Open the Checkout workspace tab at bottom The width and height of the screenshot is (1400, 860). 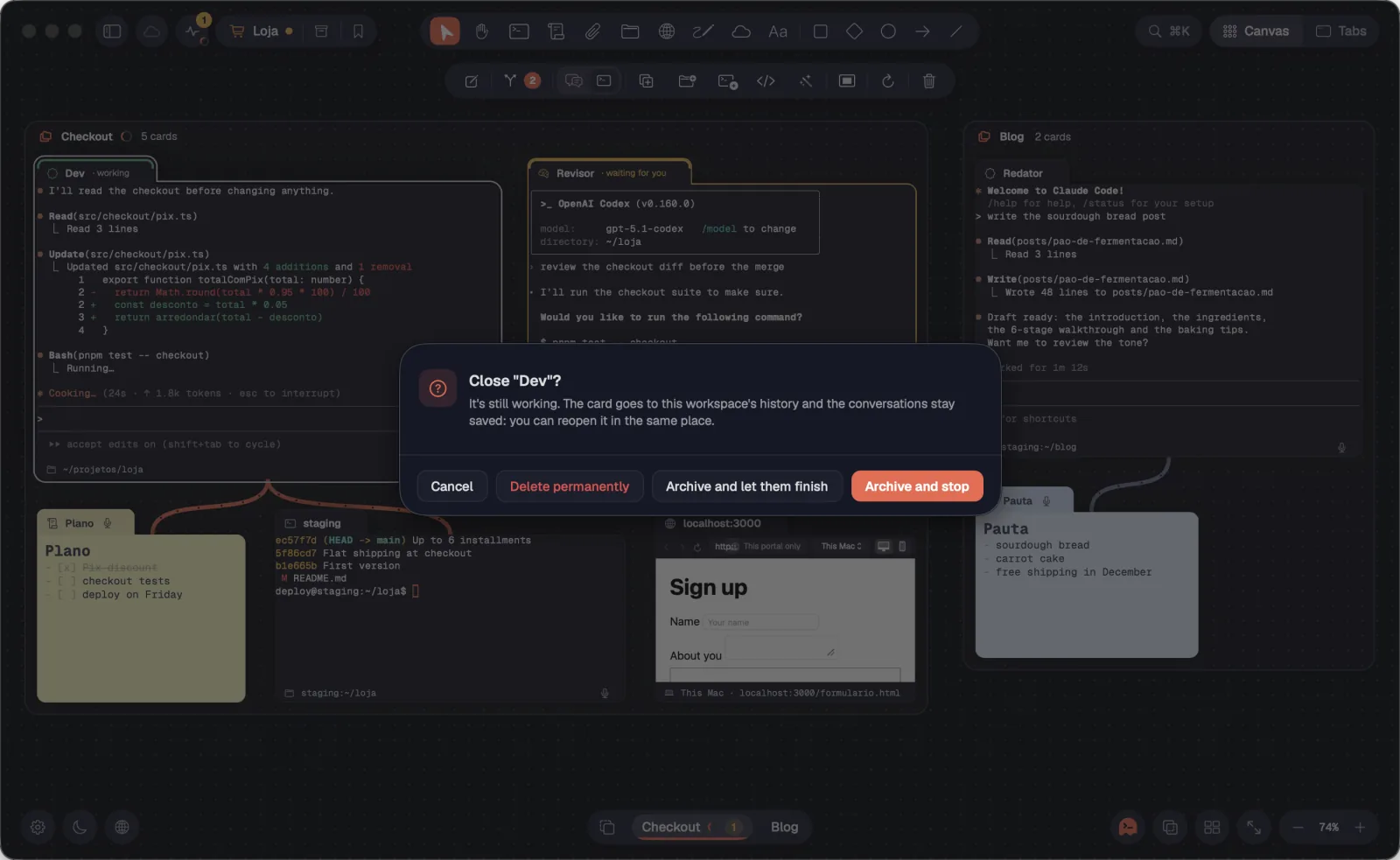(x=690, y=828)
